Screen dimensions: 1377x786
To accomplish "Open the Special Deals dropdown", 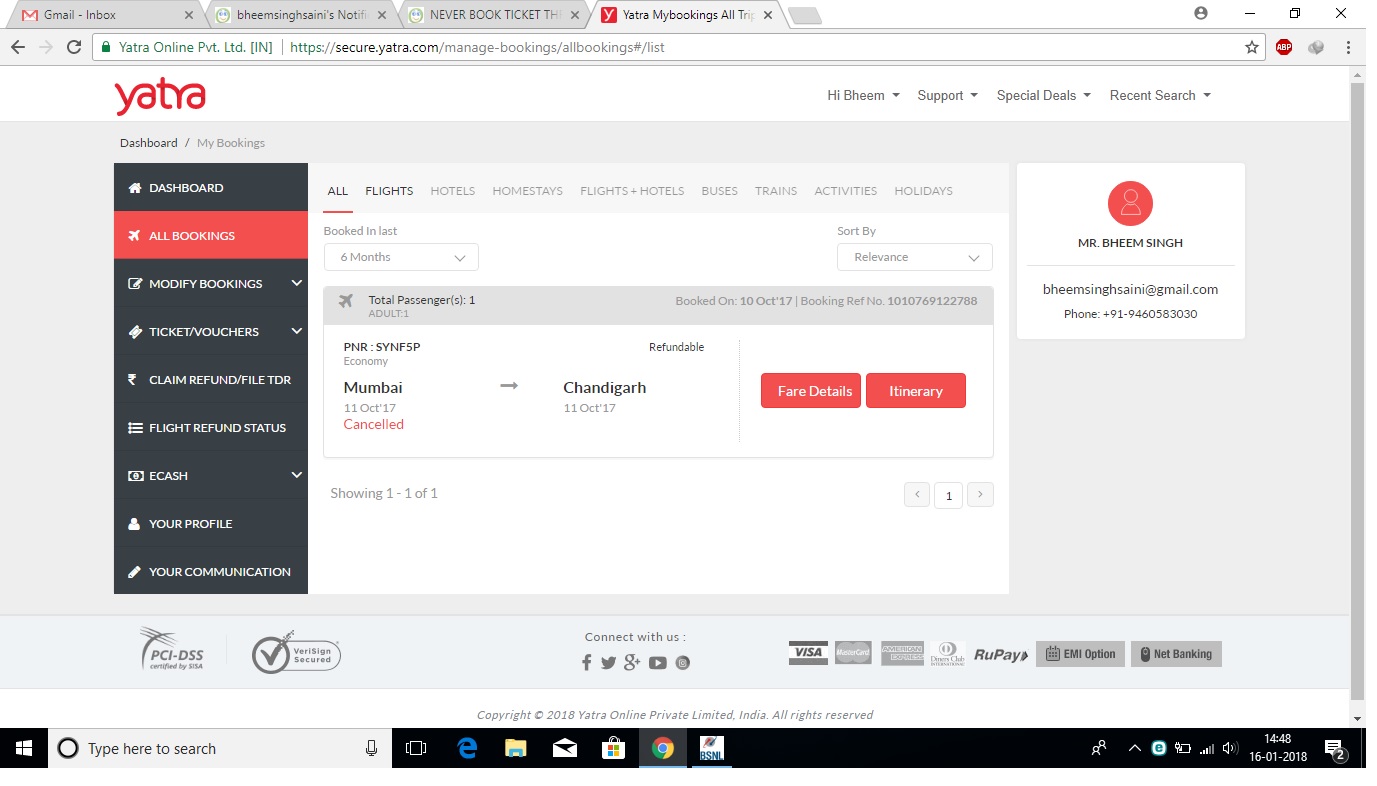I will point(1044,96).
